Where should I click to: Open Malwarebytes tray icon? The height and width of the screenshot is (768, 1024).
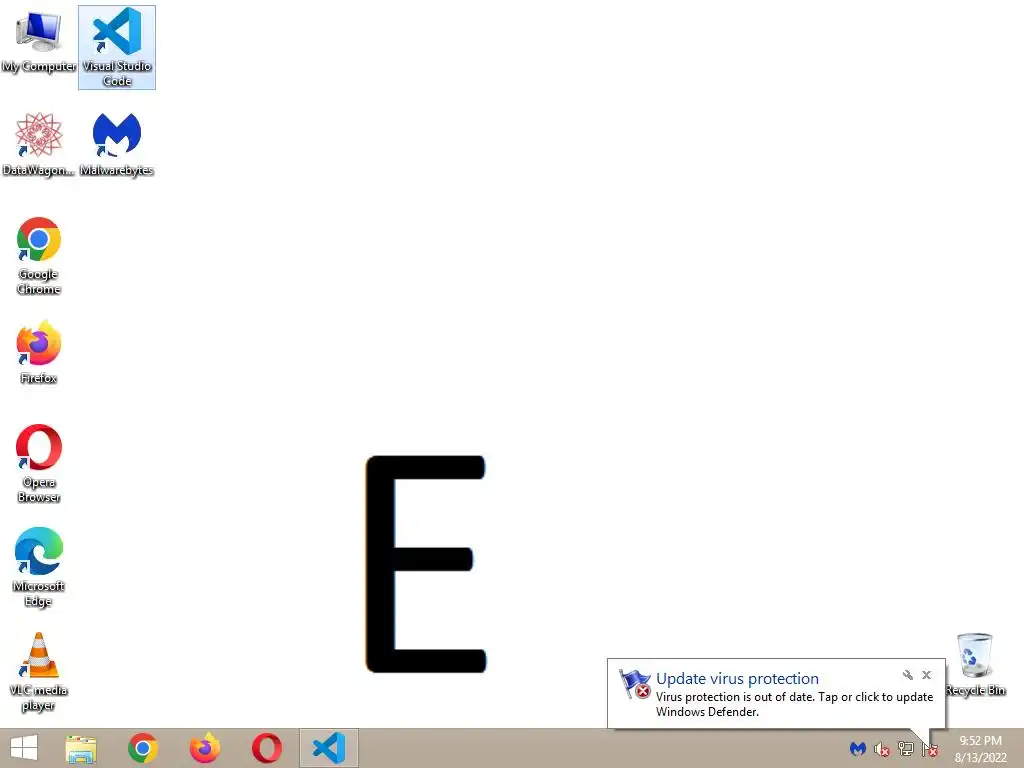click(857, 748)
